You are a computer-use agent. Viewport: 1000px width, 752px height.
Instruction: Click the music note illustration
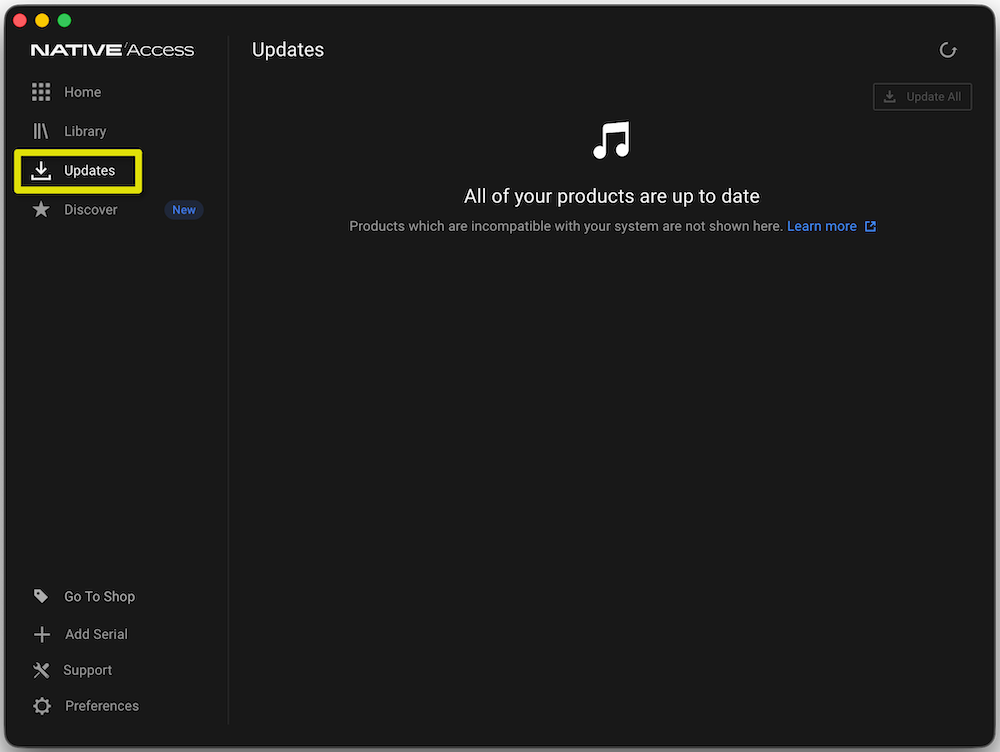[611, 141]
